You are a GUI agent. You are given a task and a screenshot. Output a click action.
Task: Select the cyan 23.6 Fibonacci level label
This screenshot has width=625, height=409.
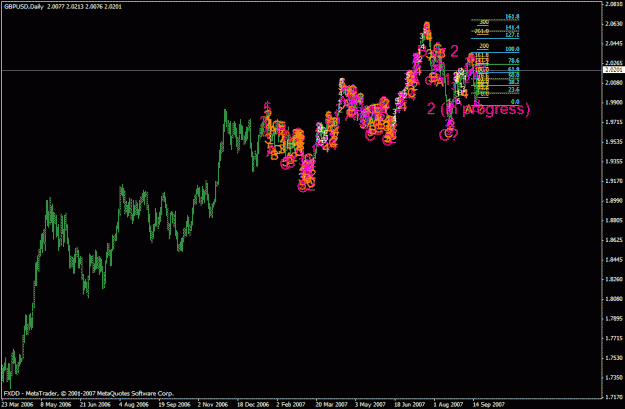tap(513, 90)
